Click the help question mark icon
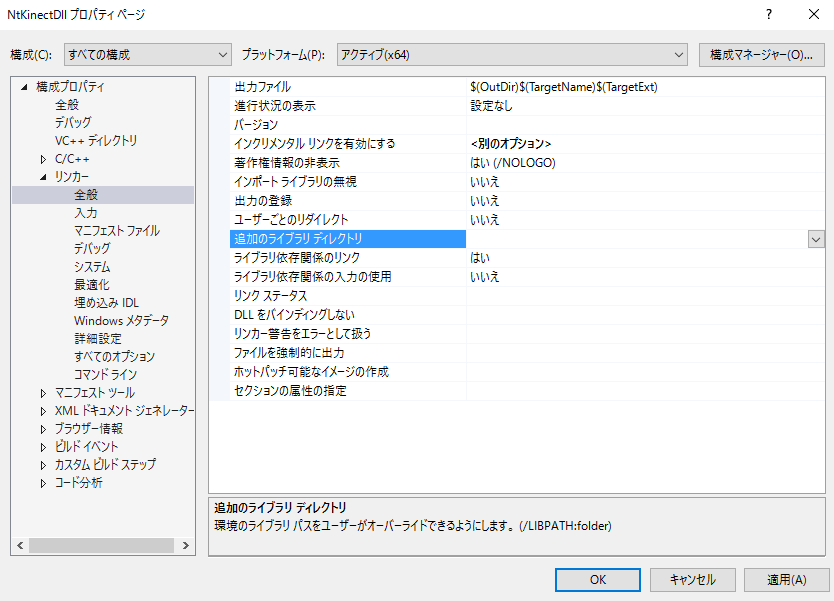 (x=768, y=15)
